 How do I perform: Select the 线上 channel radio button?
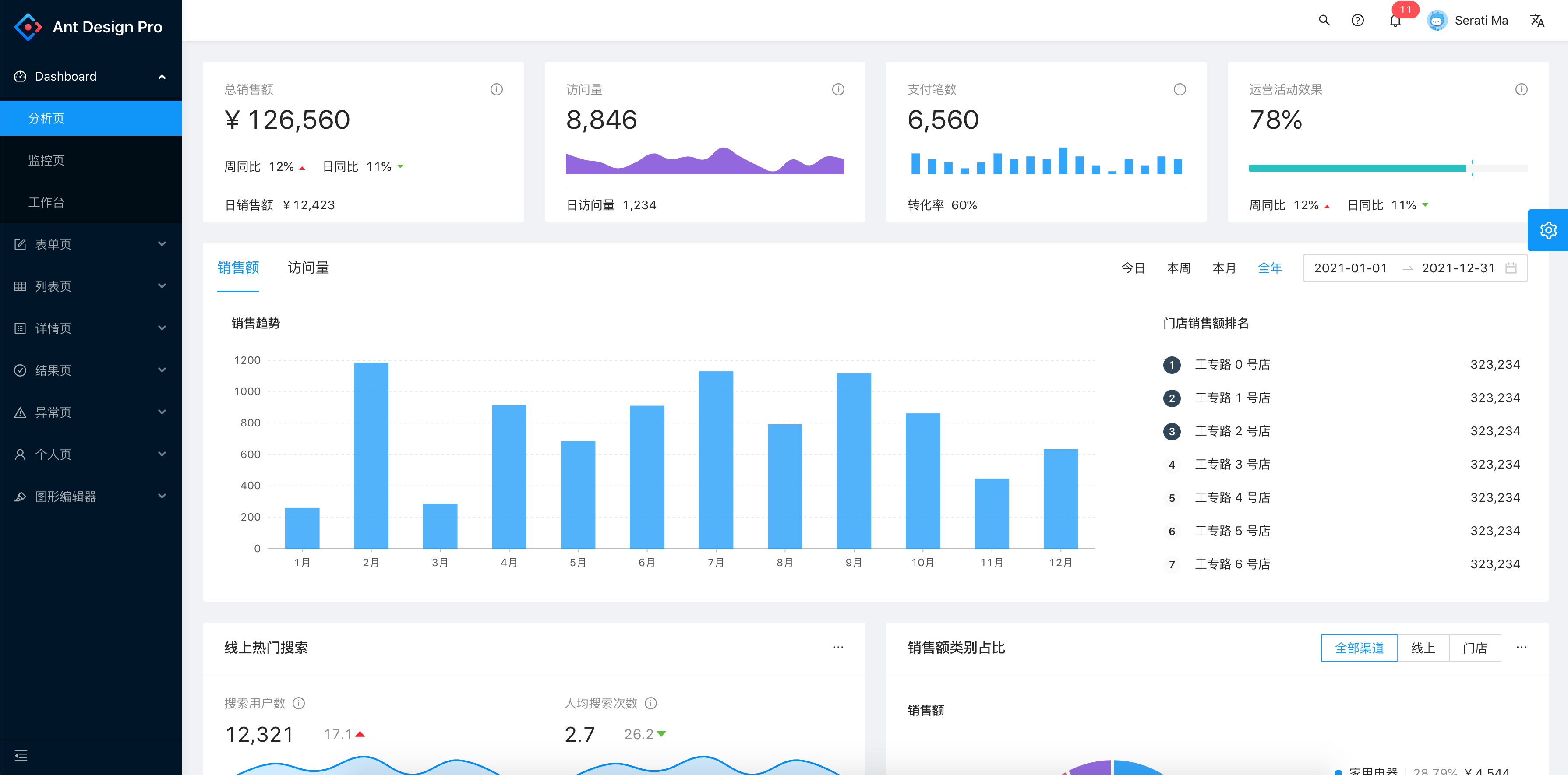(x=1423, y=648)
